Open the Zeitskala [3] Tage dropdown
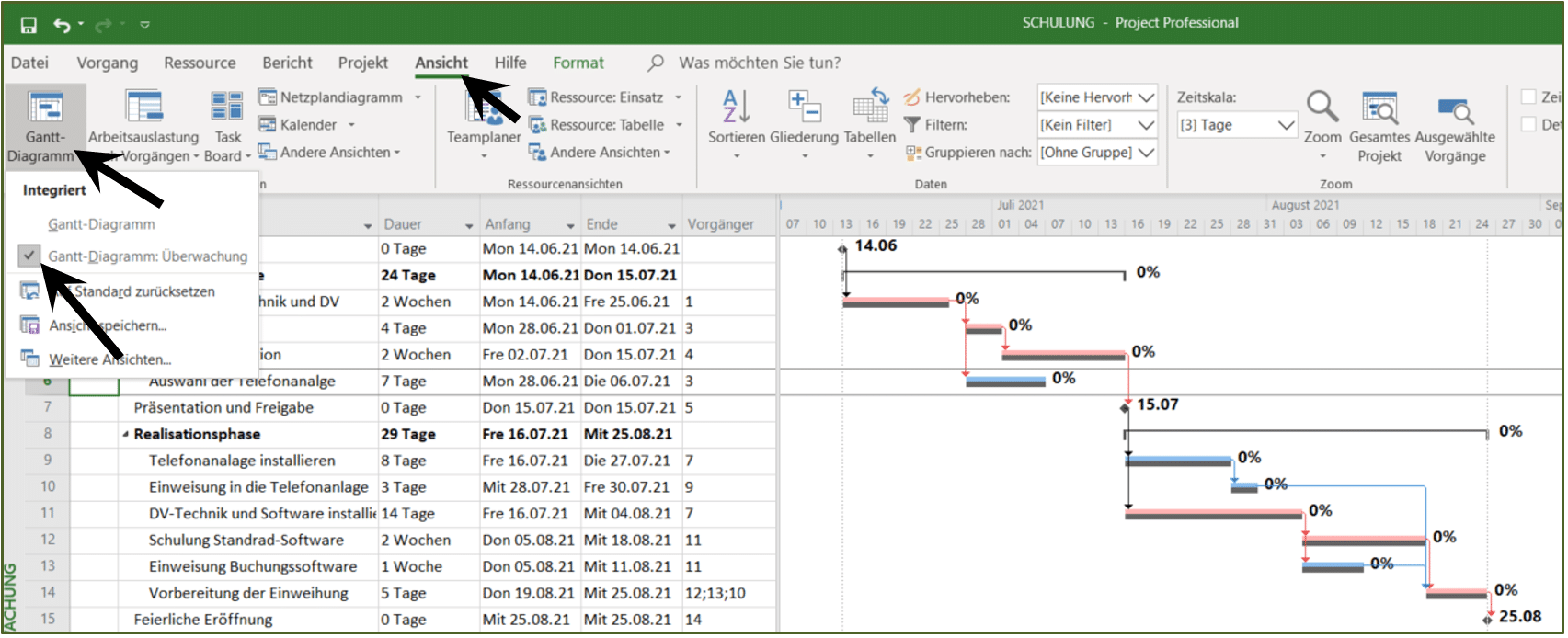The height and width of the screenshot is (638, 1568). [x=1237, y=125]
